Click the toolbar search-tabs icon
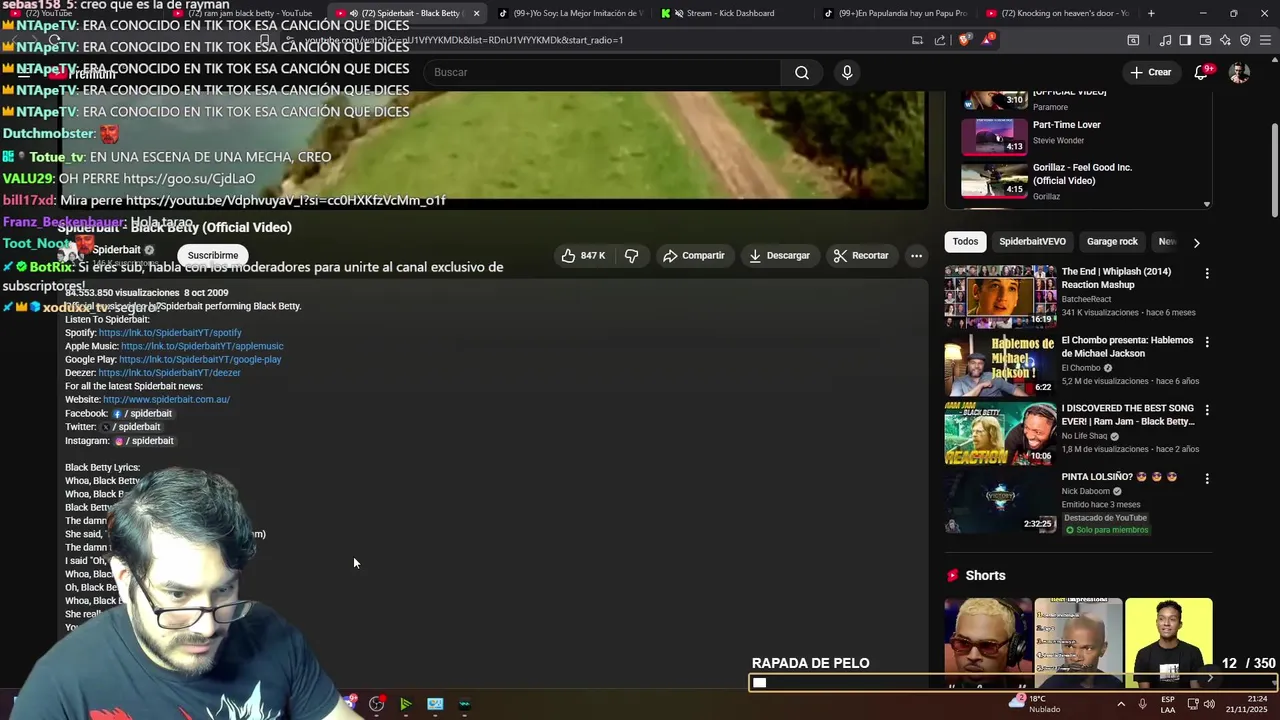The image size is (1280, 720). [x=1133, y=40]
